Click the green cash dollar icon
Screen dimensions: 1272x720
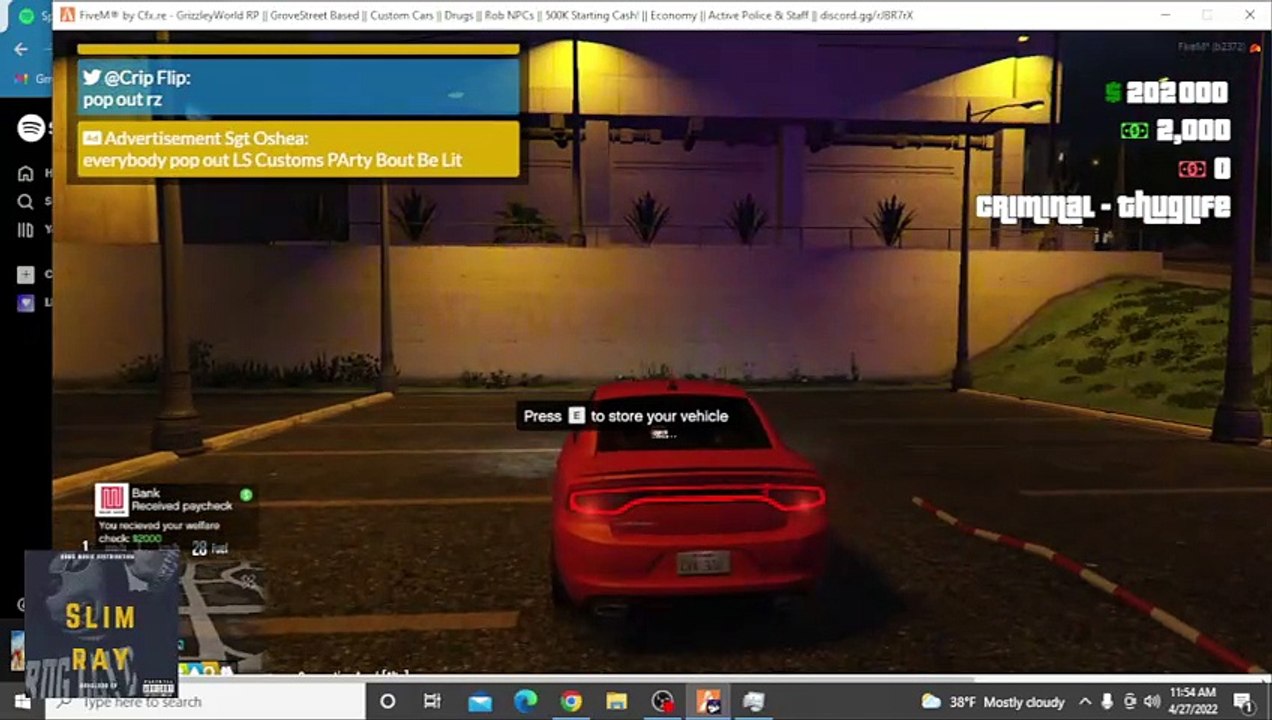1112,93
